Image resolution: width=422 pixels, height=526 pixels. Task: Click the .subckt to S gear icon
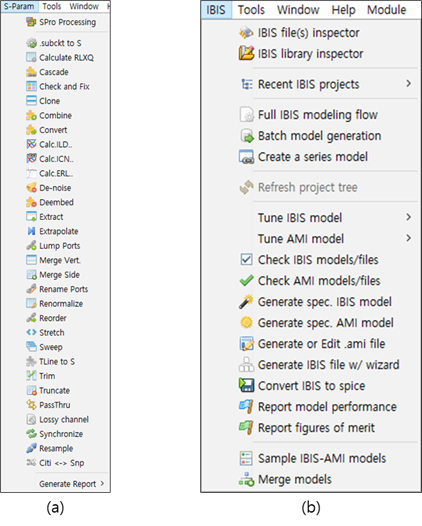pyautogui.click(x=31, y=43)
